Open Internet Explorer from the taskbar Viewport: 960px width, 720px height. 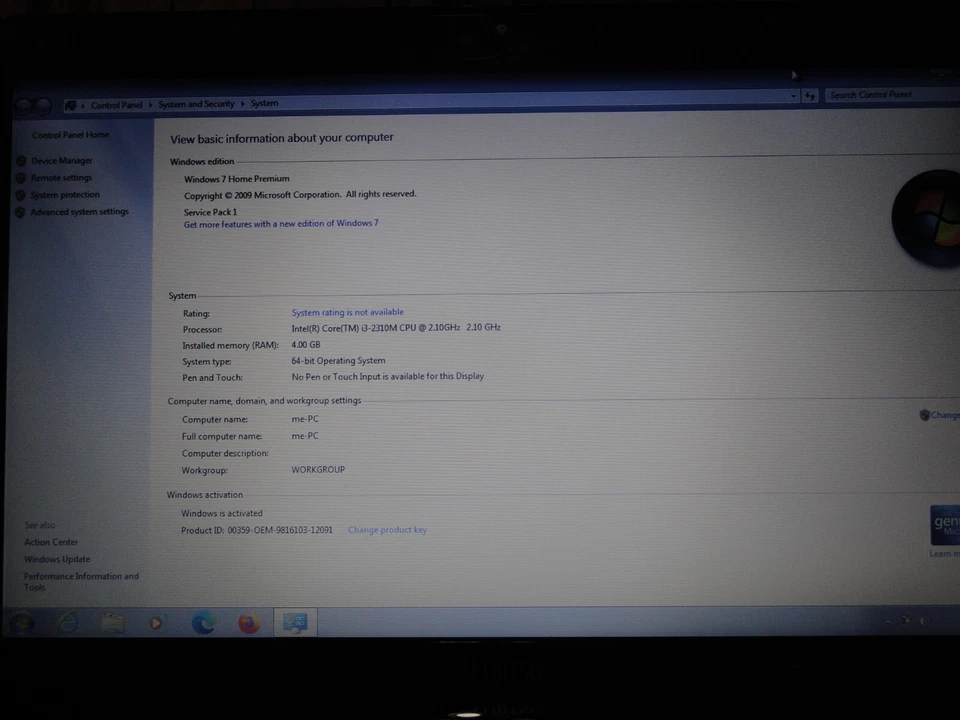pos(67,622)
